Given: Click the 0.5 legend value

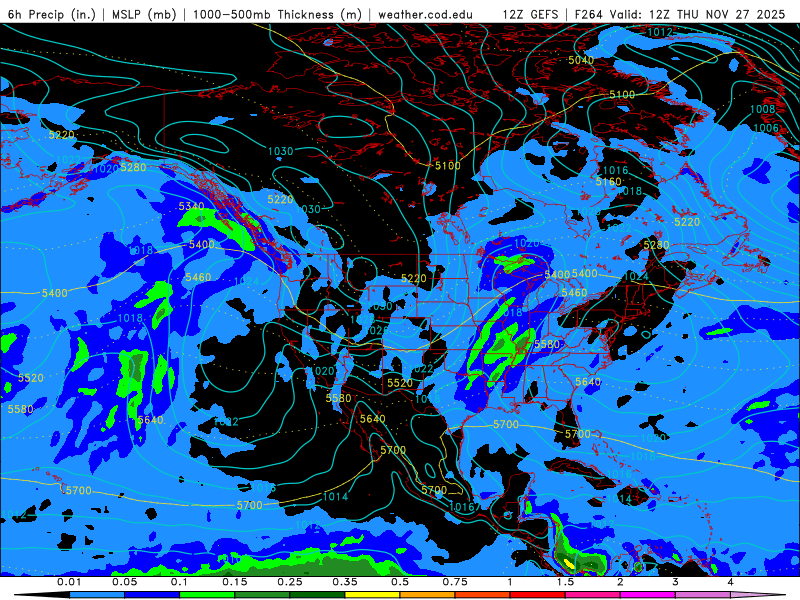Looking at the screenshot, I should (400, 582).
